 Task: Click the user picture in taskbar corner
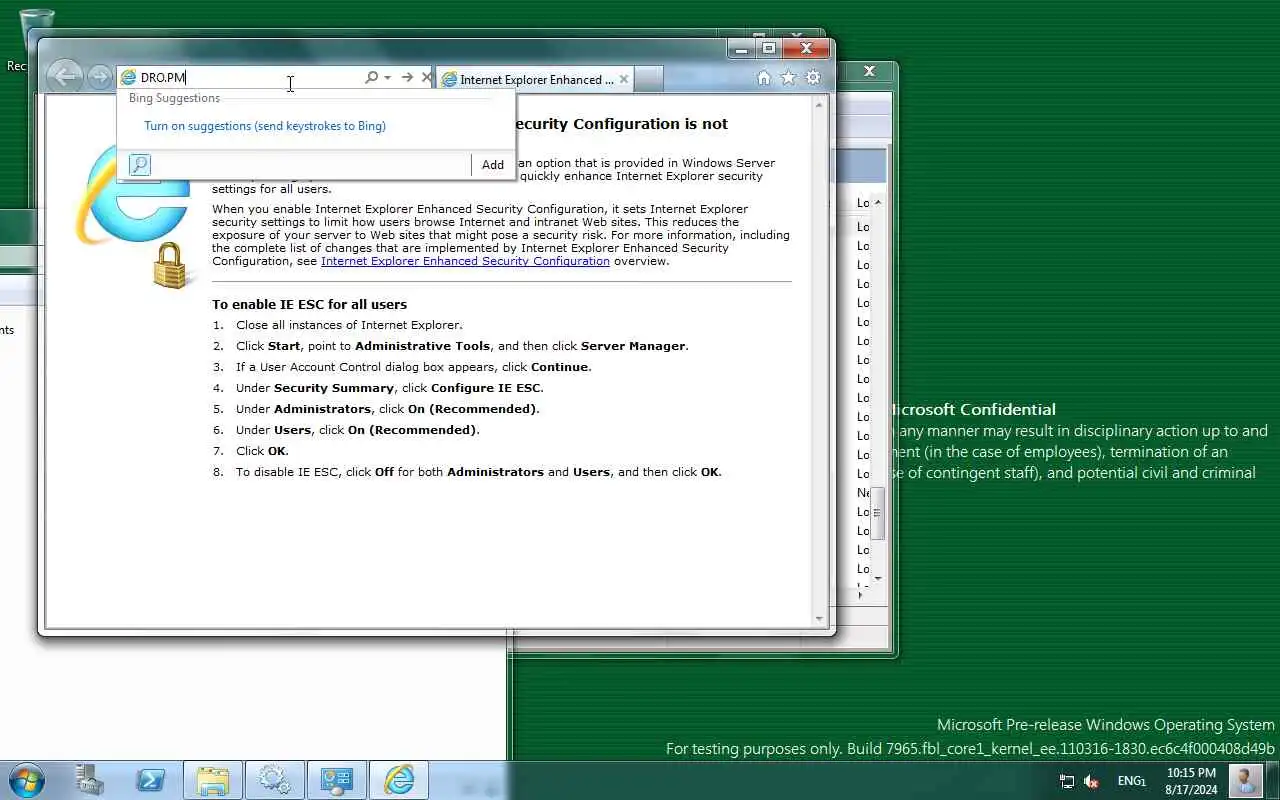(x=1245, y=780)
